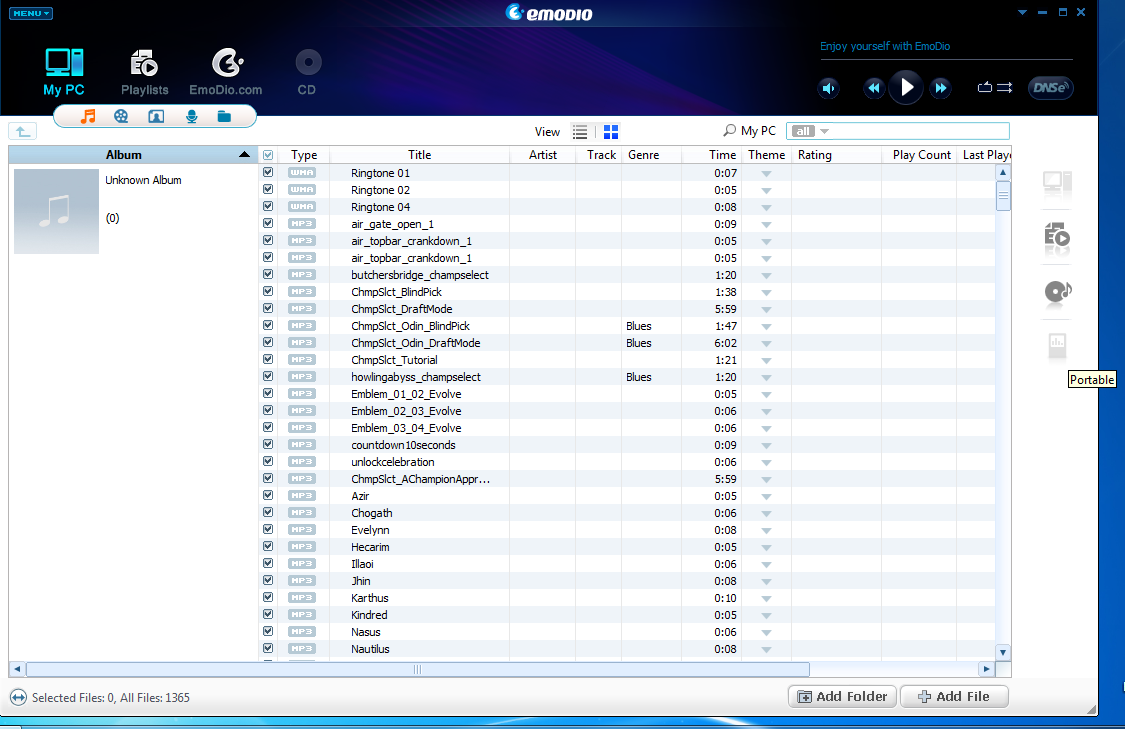Toggle the select-all header checkbox
This screenshot has width=1125, height=729.
pyautogui.click(x=268, y=155)
